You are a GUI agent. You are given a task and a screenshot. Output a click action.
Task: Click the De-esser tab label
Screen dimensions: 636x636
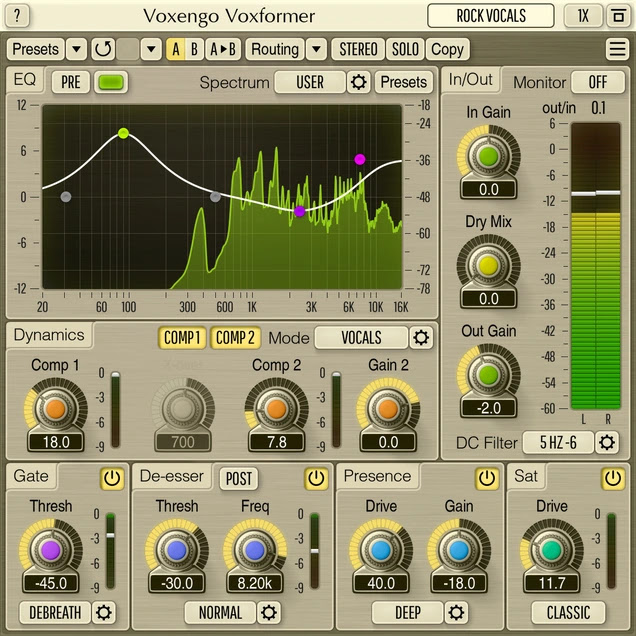point(172,476)
